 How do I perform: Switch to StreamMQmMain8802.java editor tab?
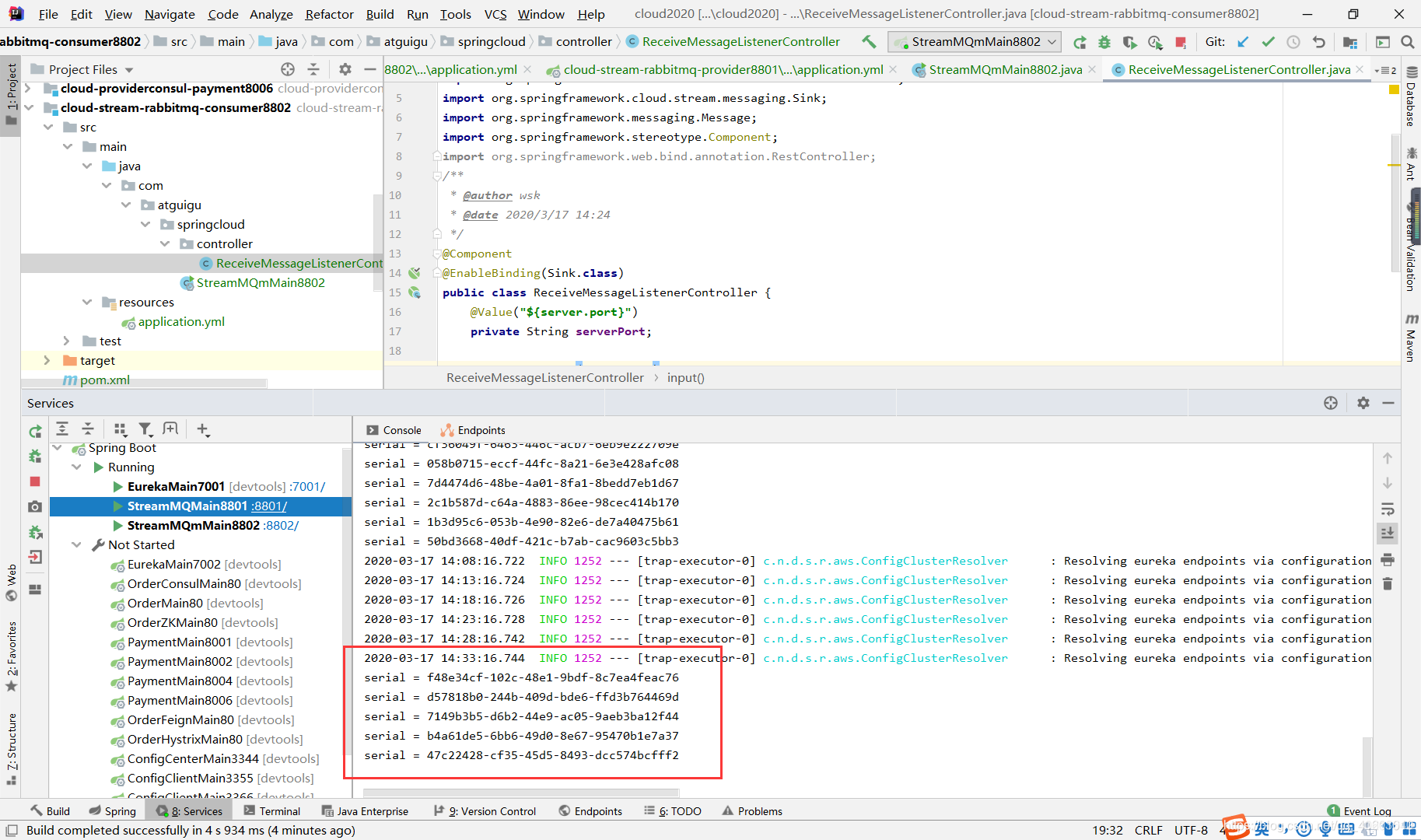point(1005,70)
